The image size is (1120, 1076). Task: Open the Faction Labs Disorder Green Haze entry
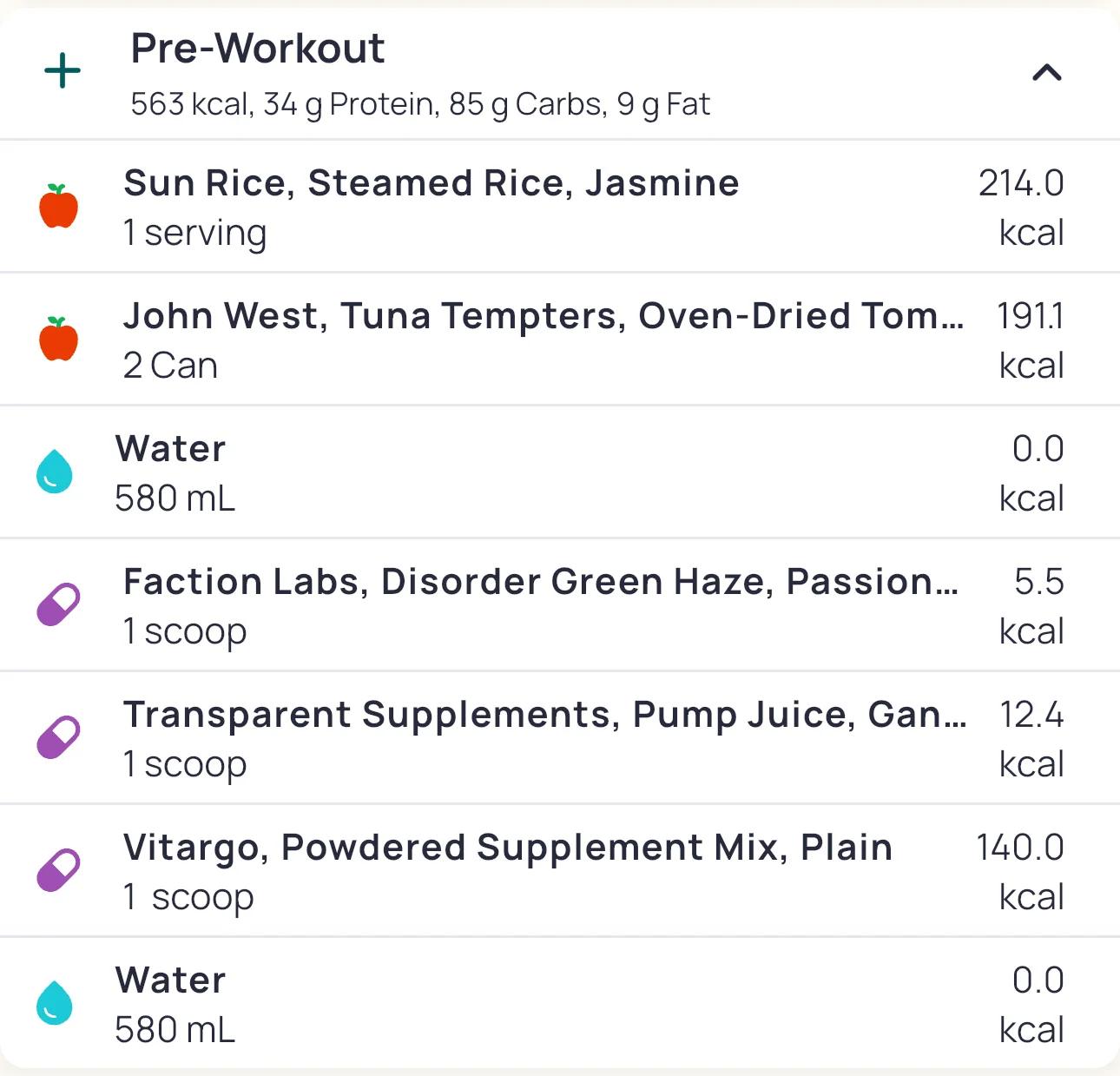[x=540, y=582]
